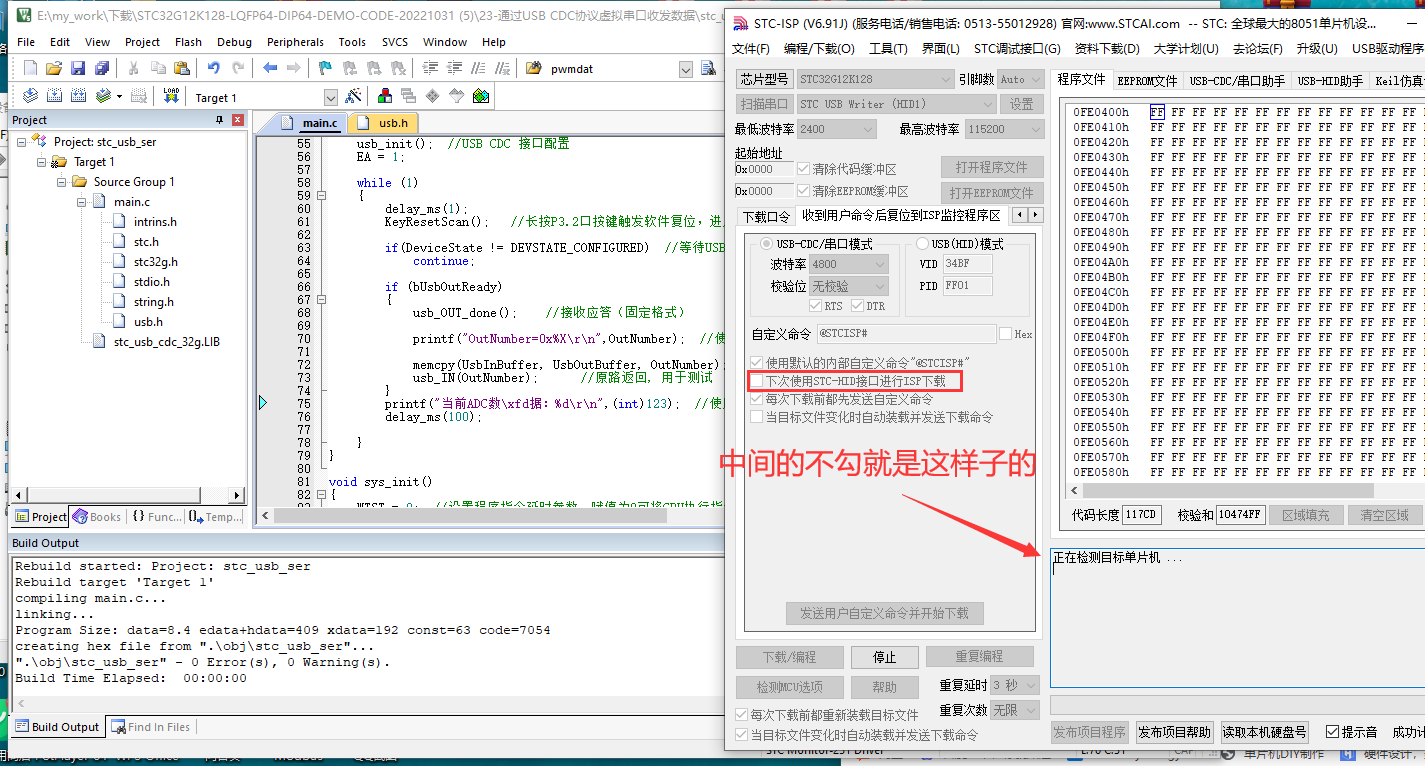Rebuild all target files icon

point(78,96)
